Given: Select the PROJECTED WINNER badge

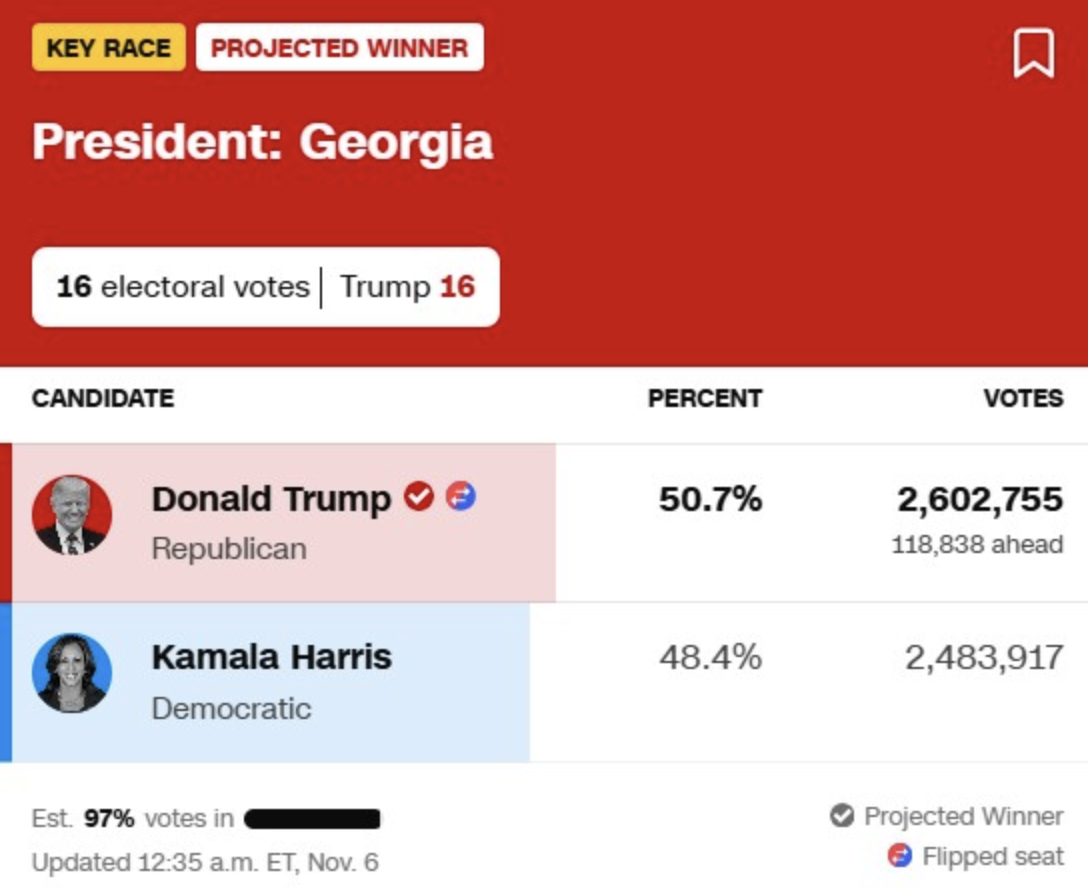Looking at the screenshot, I should (x=340, y=48).
